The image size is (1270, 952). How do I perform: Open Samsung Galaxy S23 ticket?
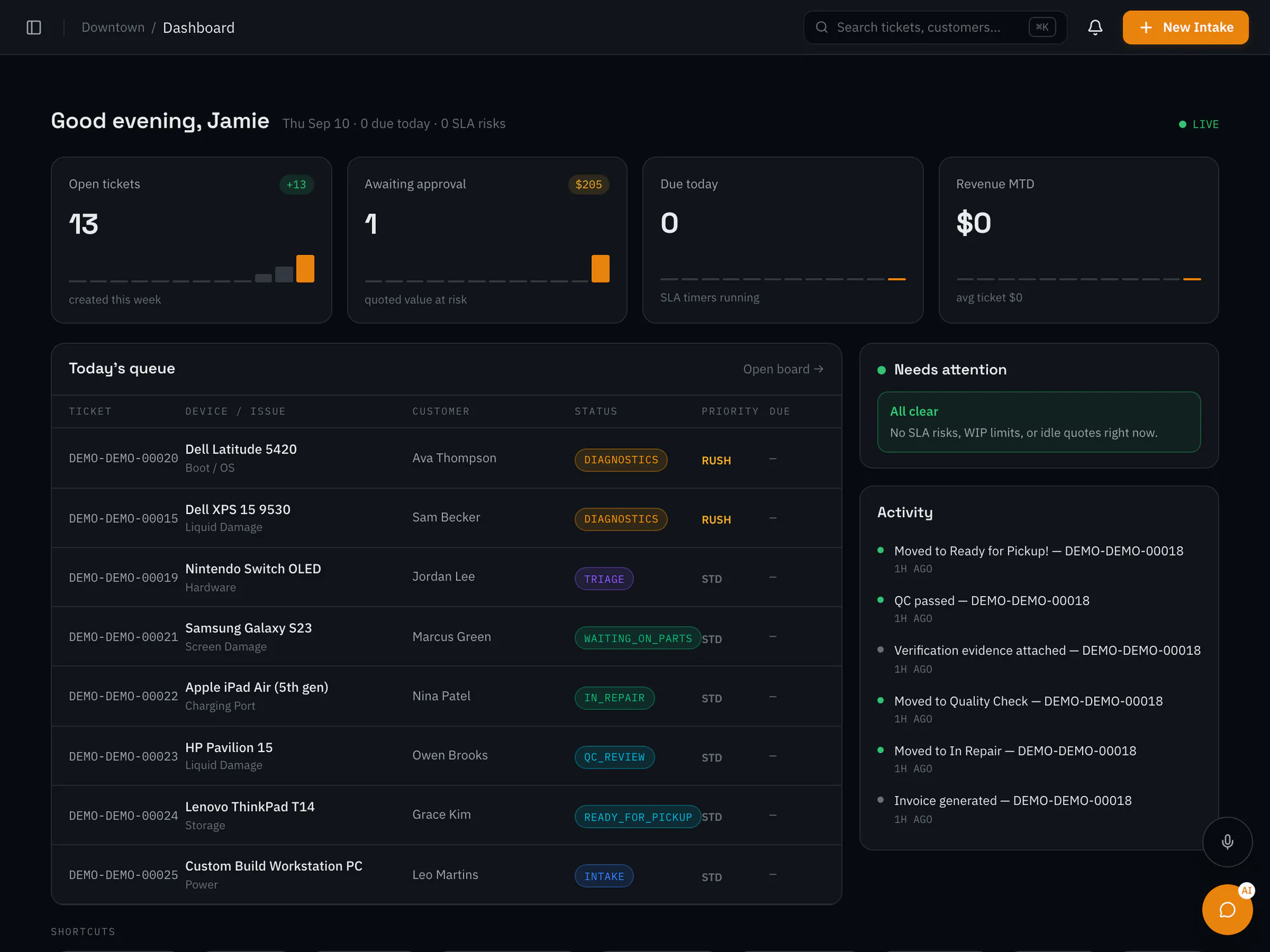[446, 637]
